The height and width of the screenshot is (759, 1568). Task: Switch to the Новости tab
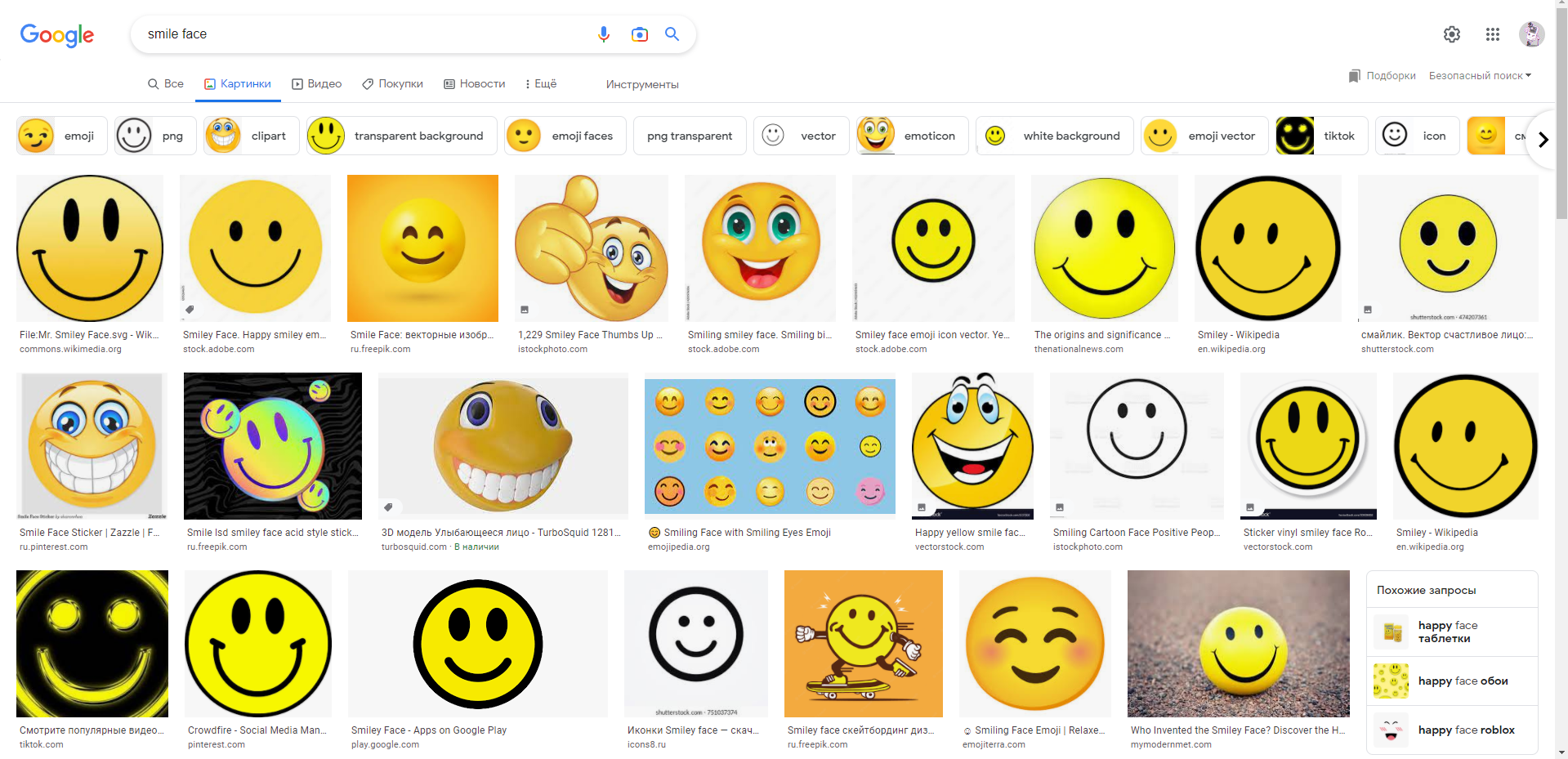click(475, 84)
